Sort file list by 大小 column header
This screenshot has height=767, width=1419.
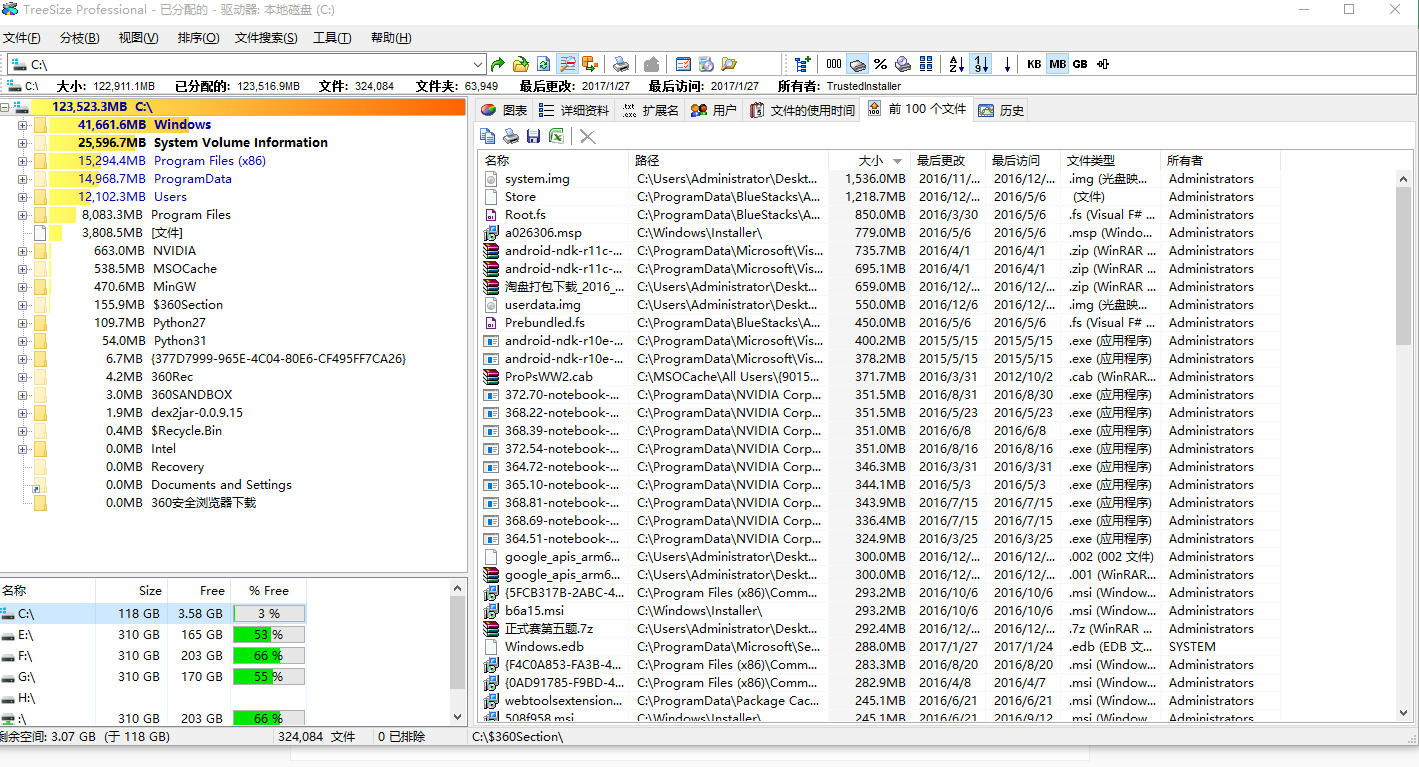coord(870,160)
